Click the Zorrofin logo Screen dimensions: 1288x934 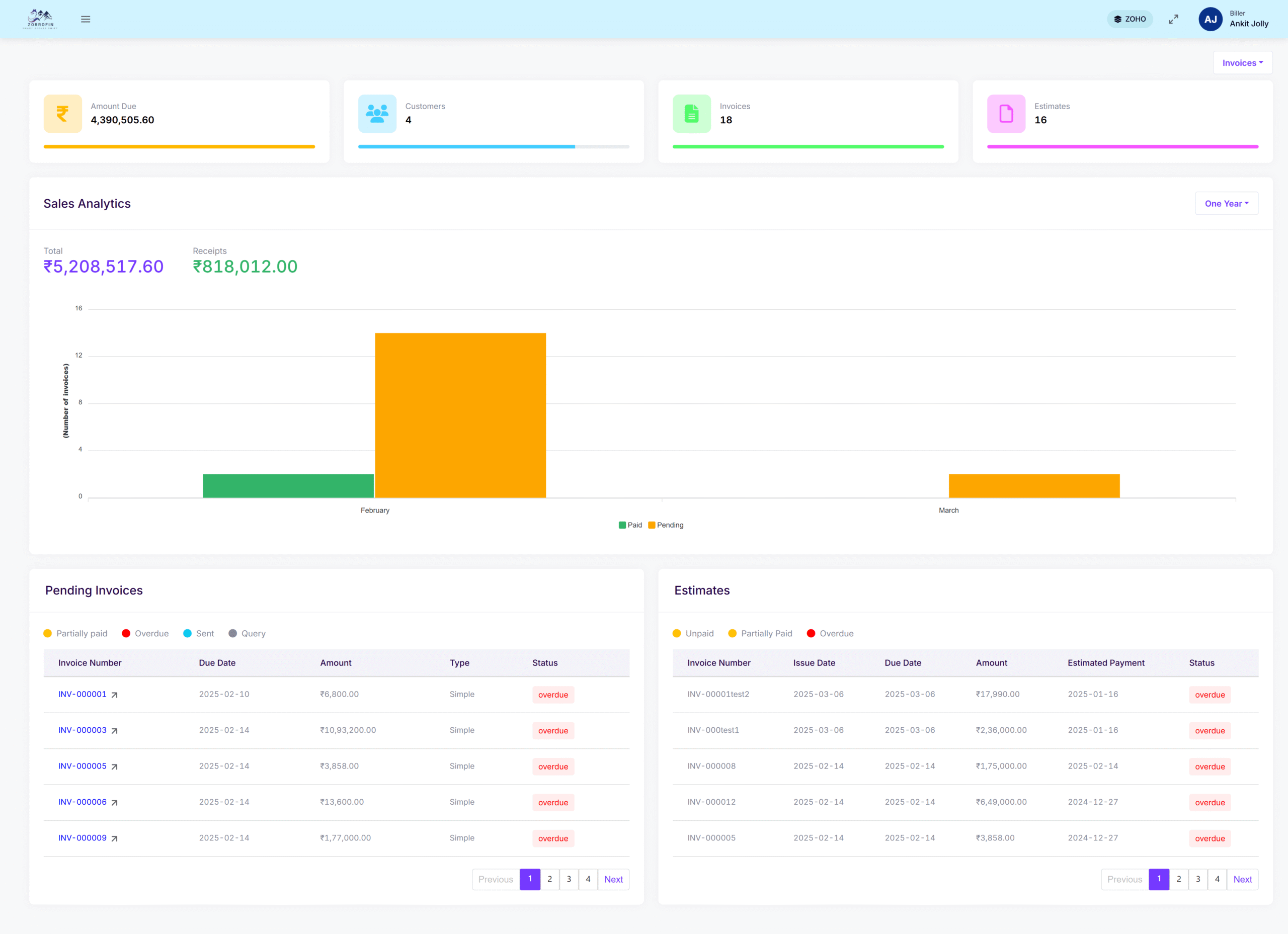click(x=40, y=19)
